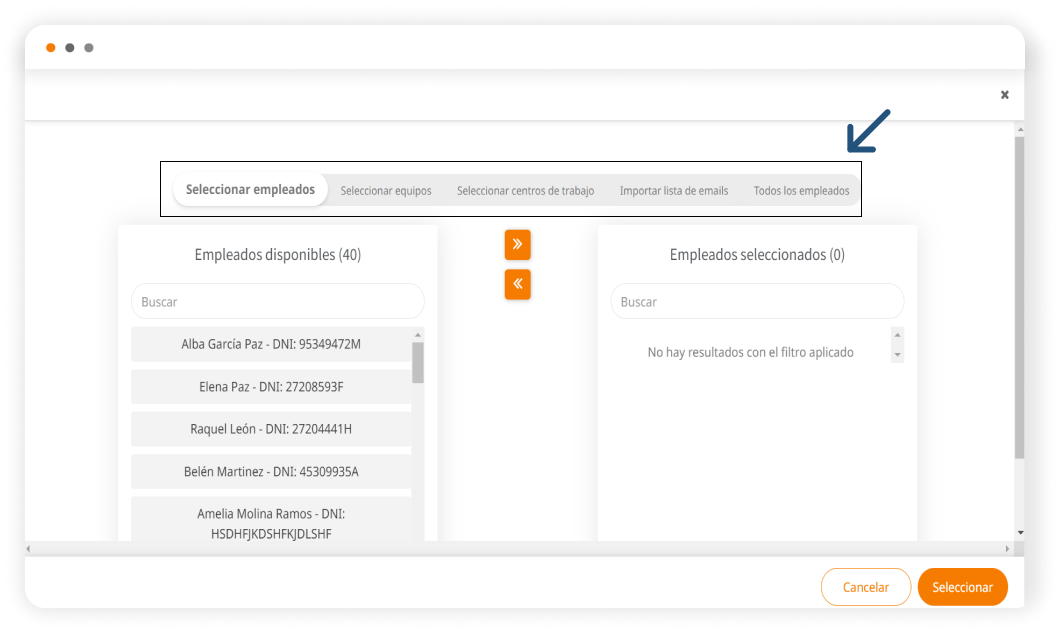Select the Todos los empleados tab
The width and height of the screenshot is (1061, 633).
point(801,191)
